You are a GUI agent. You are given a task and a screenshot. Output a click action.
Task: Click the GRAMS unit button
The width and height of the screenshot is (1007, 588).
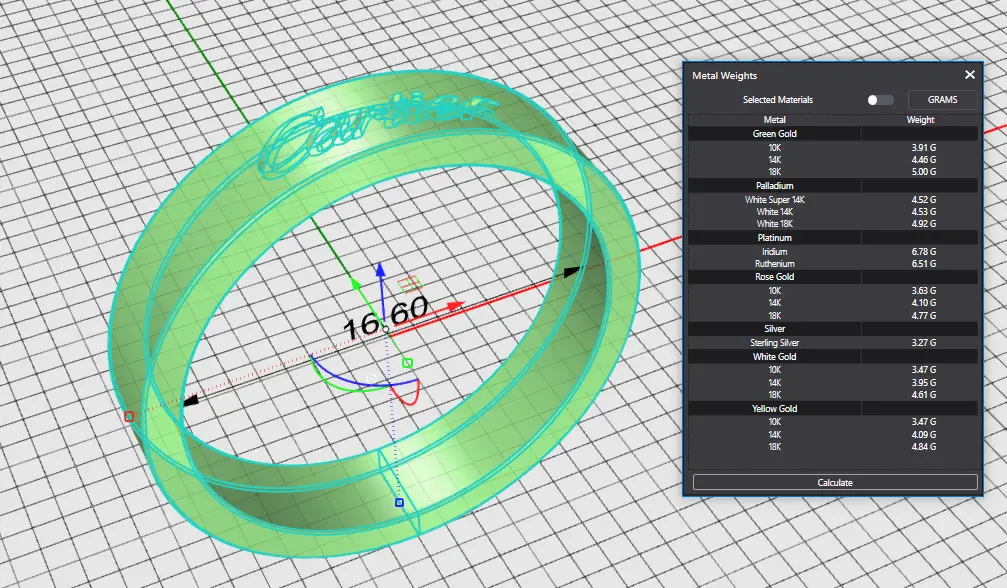click(942, 100)
